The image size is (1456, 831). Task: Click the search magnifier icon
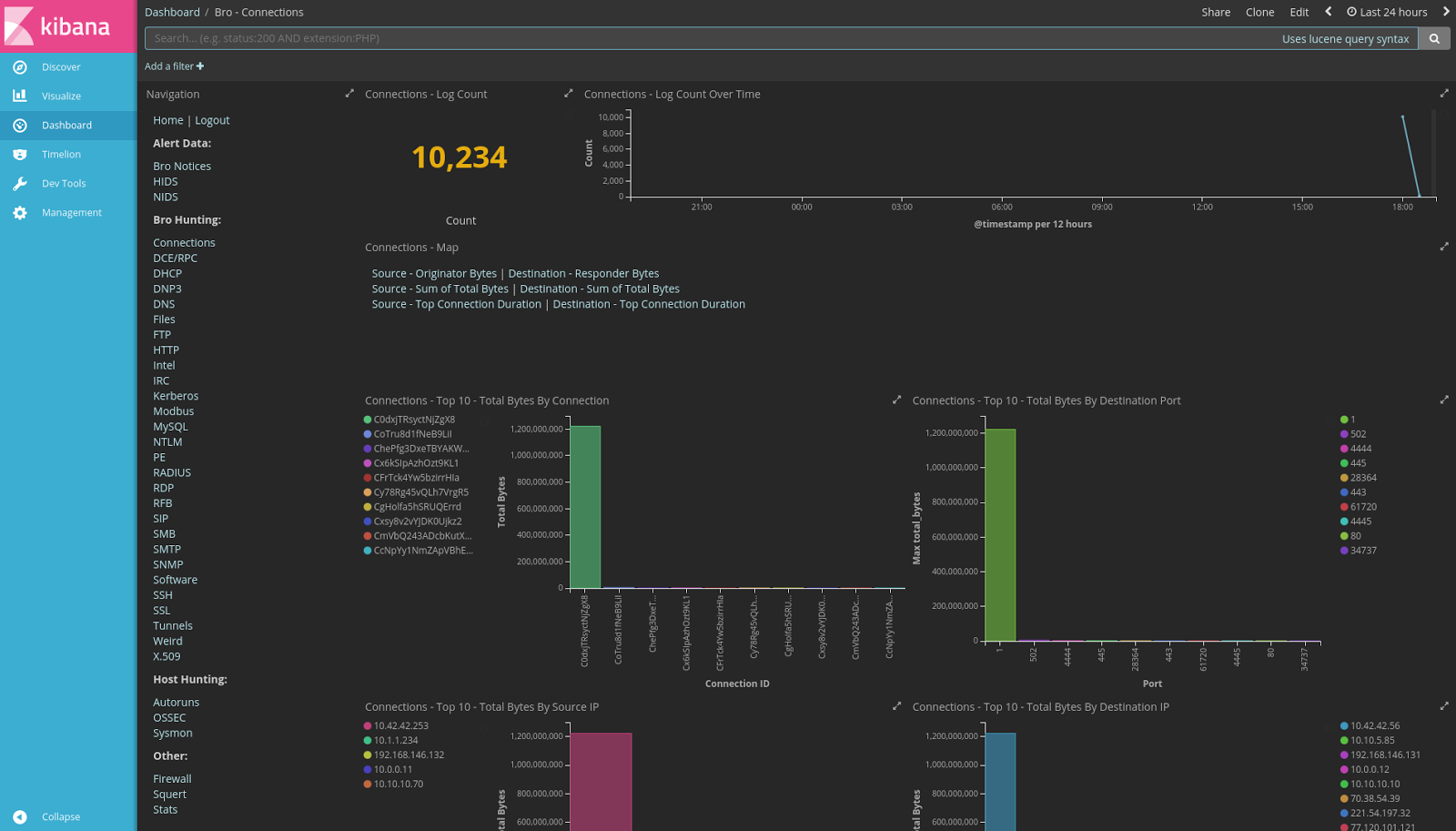1435,38
